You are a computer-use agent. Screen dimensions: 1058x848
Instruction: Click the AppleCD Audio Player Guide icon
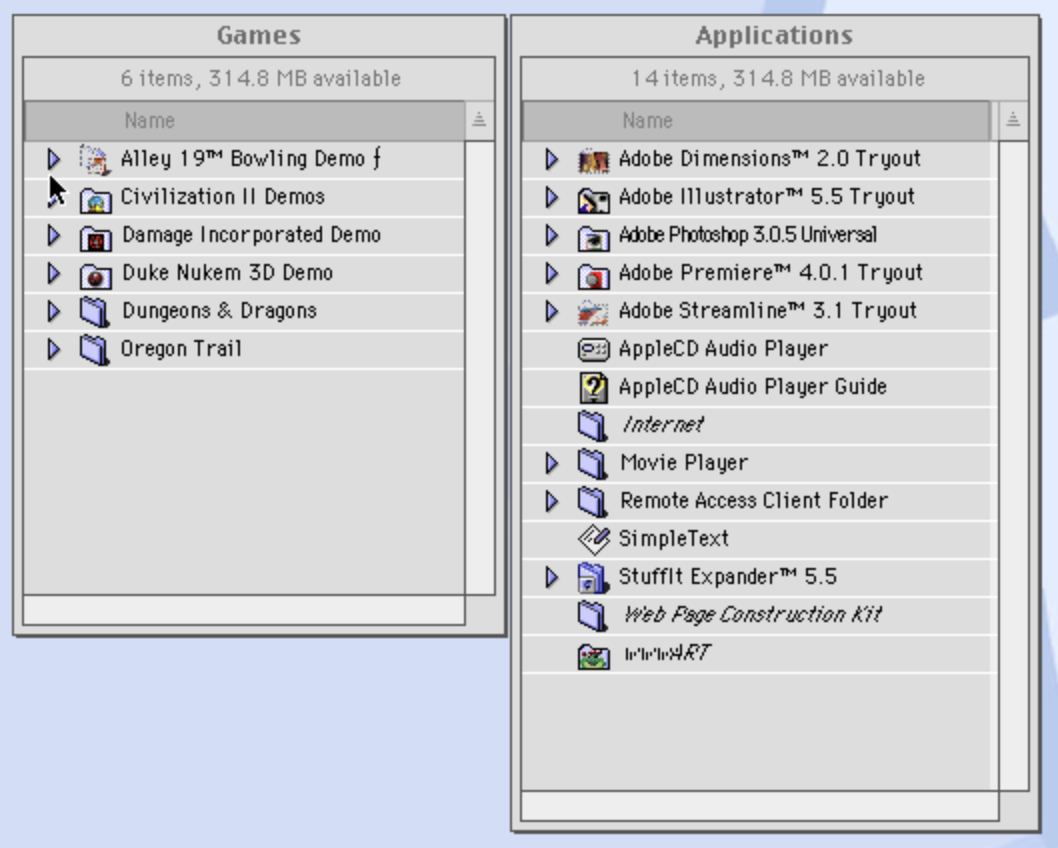(x=594, y=387)
